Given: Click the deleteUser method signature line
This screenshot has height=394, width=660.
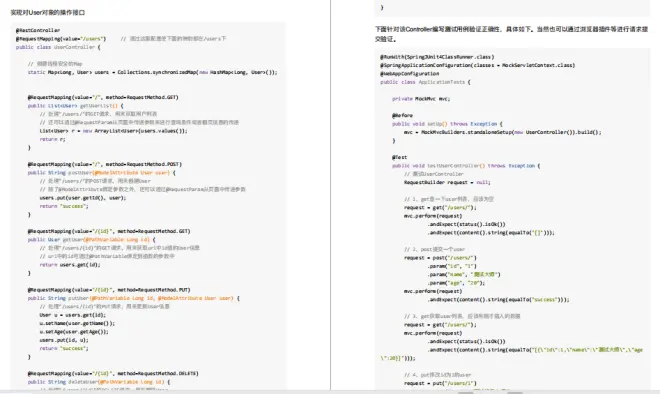Looking at the screenshot, I should [x=99, y=382].
